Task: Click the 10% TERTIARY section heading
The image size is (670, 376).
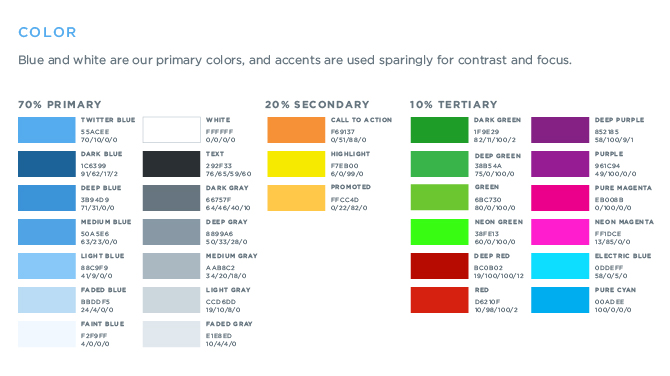Action: 454,105
